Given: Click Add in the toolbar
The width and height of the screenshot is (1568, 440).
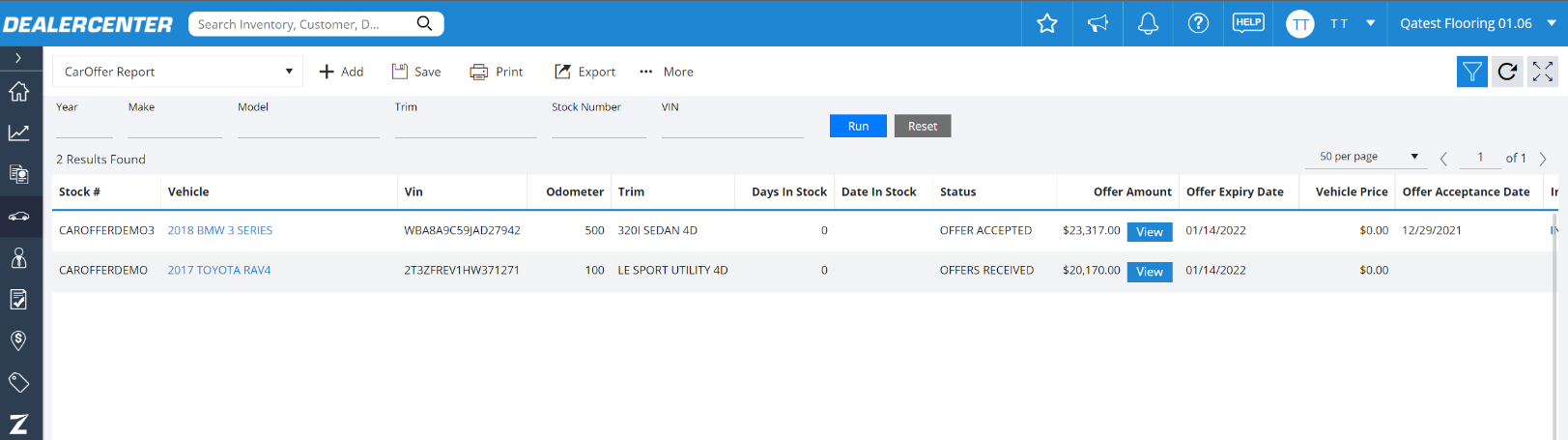Looking at the screenshot, I should pyautogui.click(x=341, y=72).
